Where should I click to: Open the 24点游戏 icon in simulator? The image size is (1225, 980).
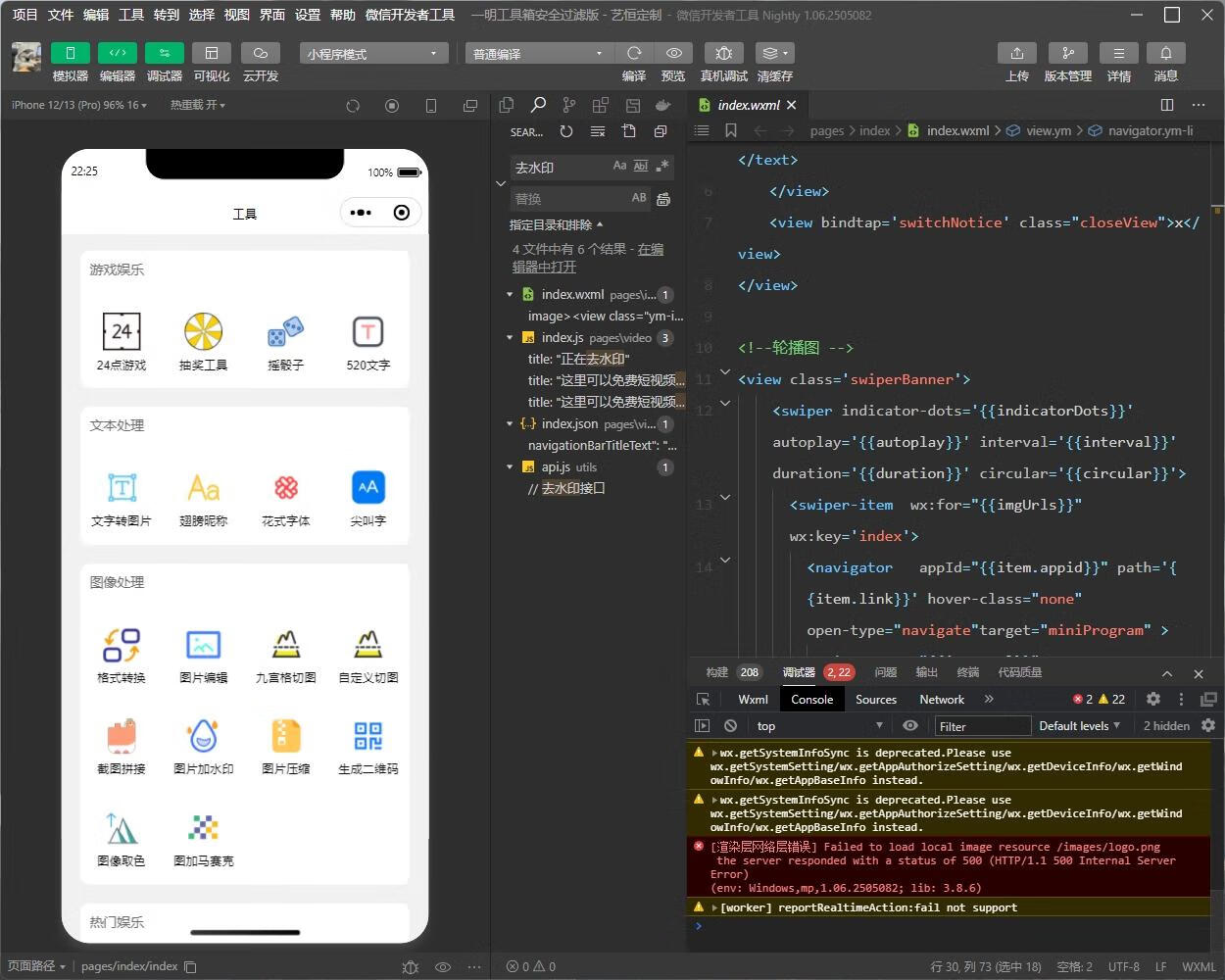pyautogui.click(x=122, y=332)
